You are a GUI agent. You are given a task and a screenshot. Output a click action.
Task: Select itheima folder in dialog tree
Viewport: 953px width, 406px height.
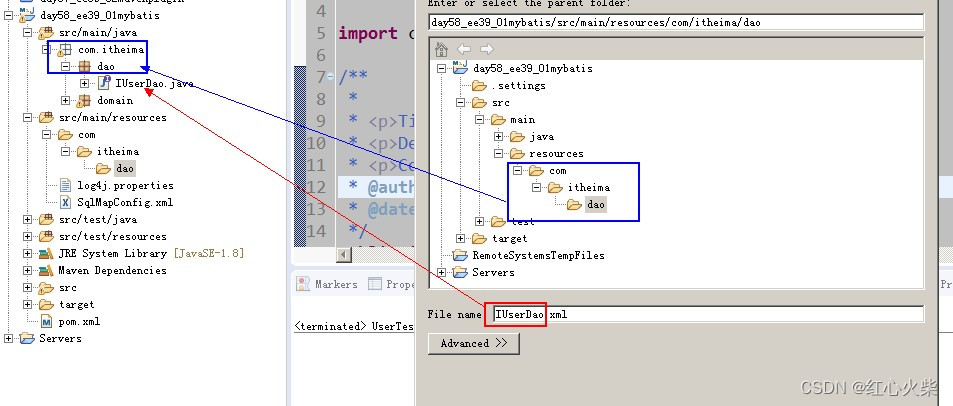coord(588,188)
